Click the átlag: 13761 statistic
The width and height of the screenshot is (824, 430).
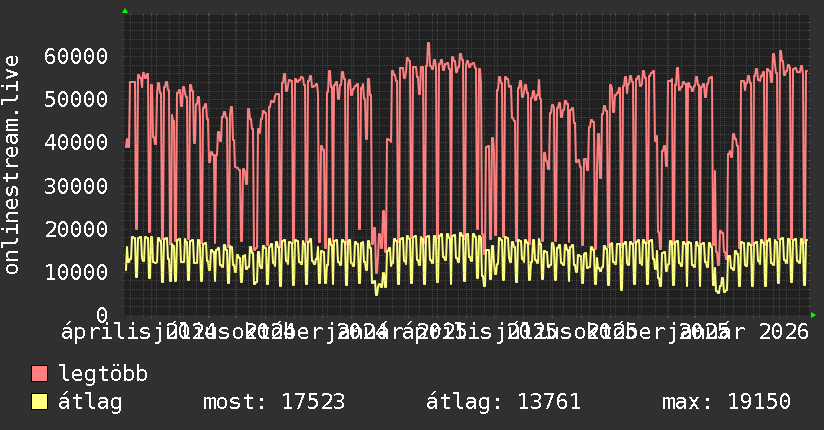point(503,402)
